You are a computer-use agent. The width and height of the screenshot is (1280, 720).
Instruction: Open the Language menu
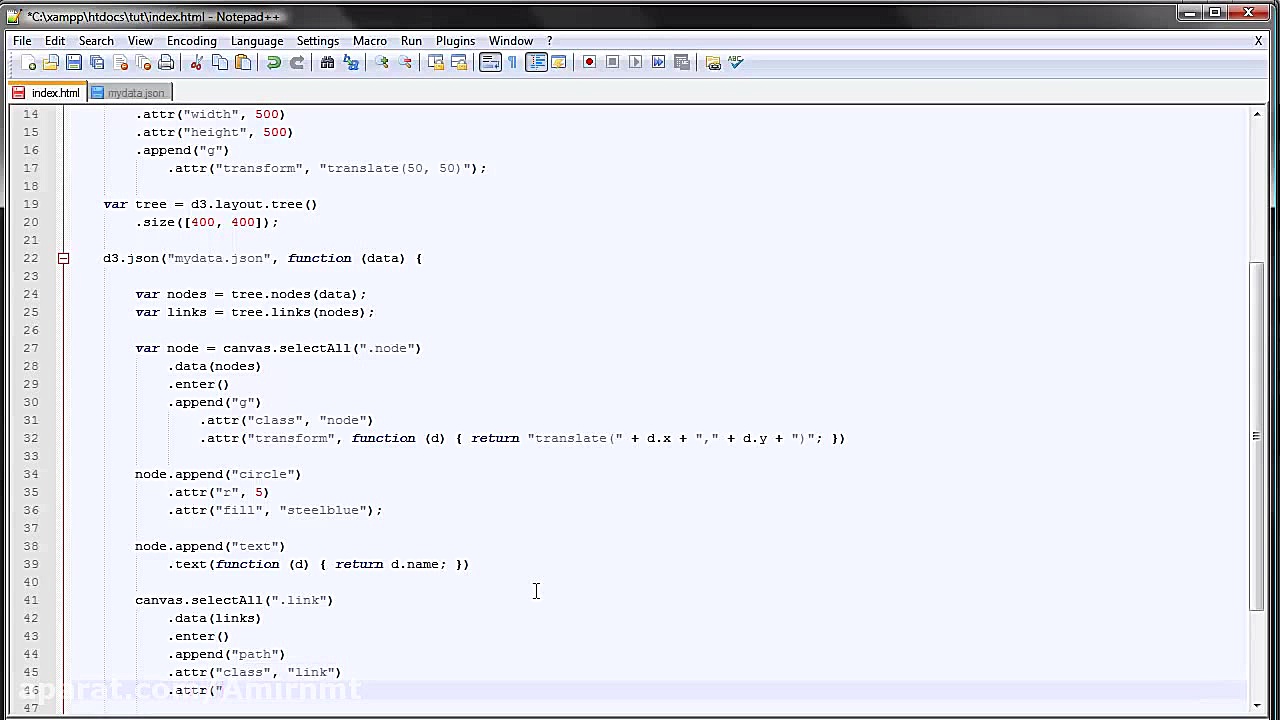click(x=256, y=41)
